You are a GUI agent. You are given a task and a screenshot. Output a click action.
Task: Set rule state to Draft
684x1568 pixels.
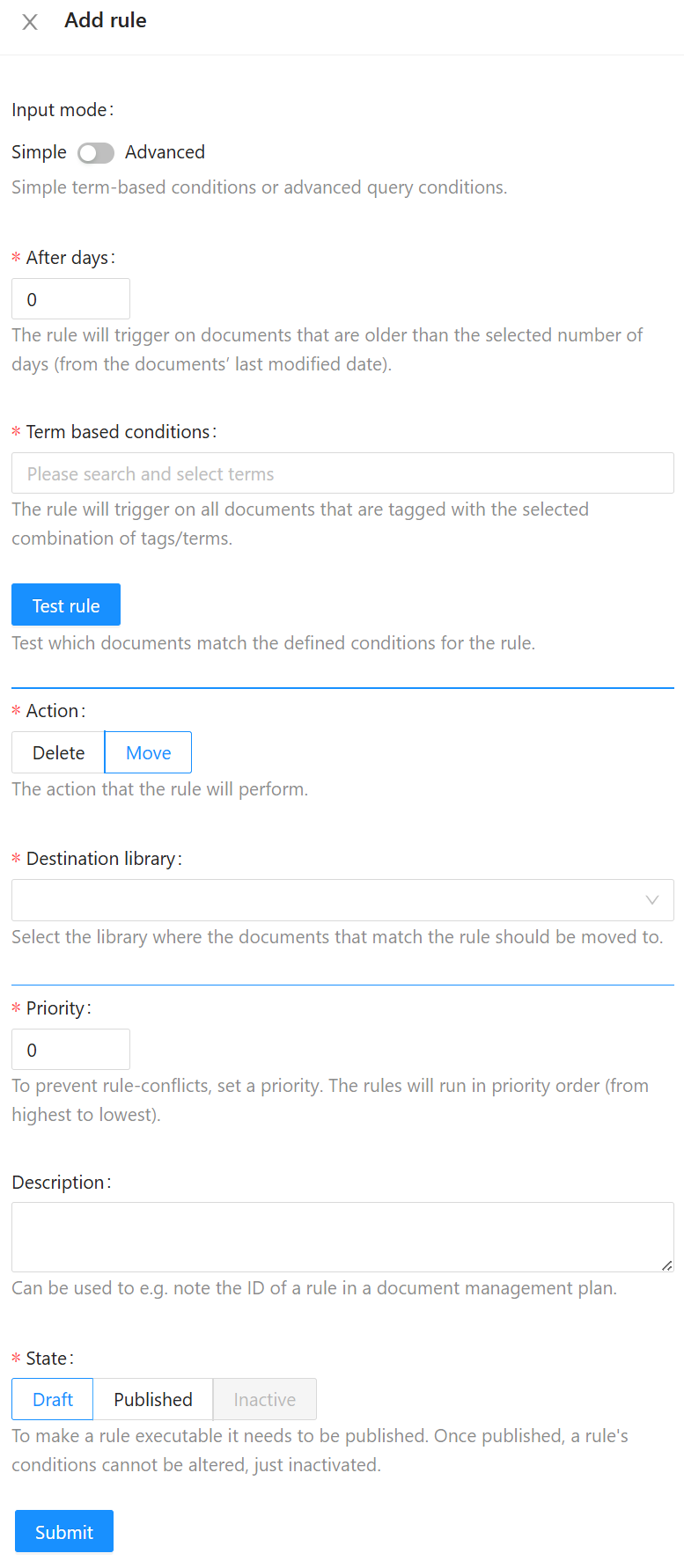(52, 1399)
